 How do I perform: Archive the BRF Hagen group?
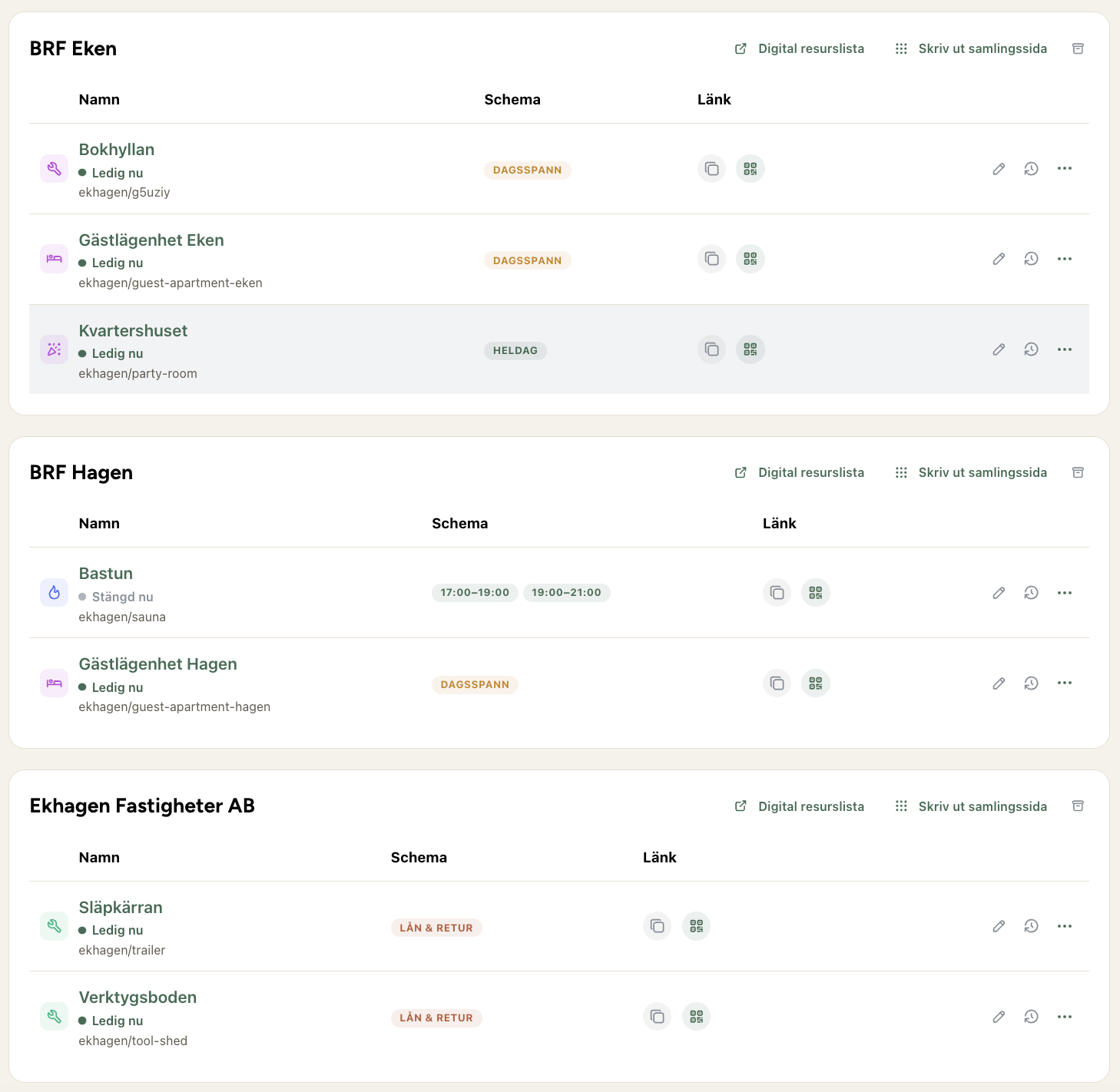pos(1079,472)
